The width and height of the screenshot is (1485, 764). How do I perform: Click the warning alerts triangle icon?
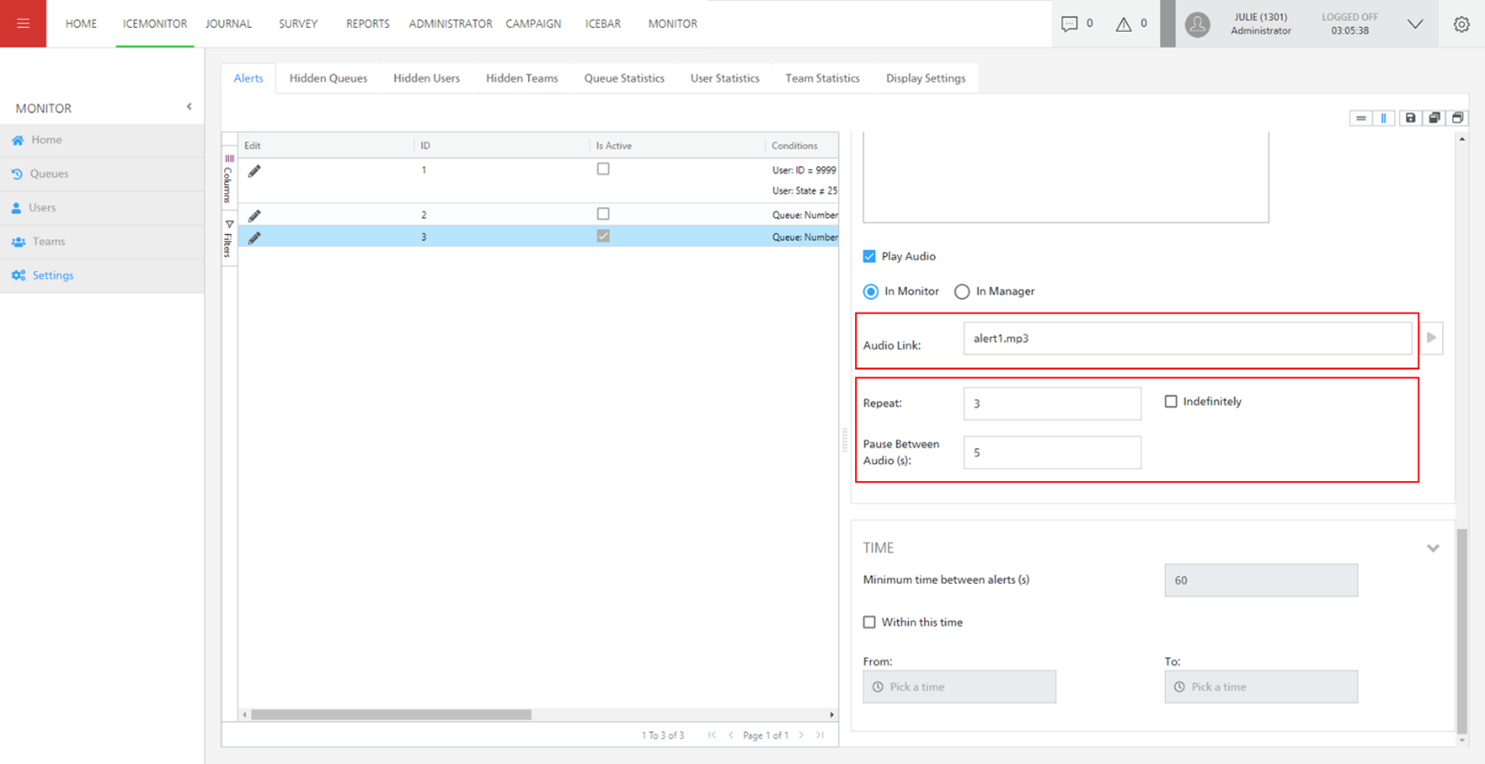click(x=1123, y=24)
